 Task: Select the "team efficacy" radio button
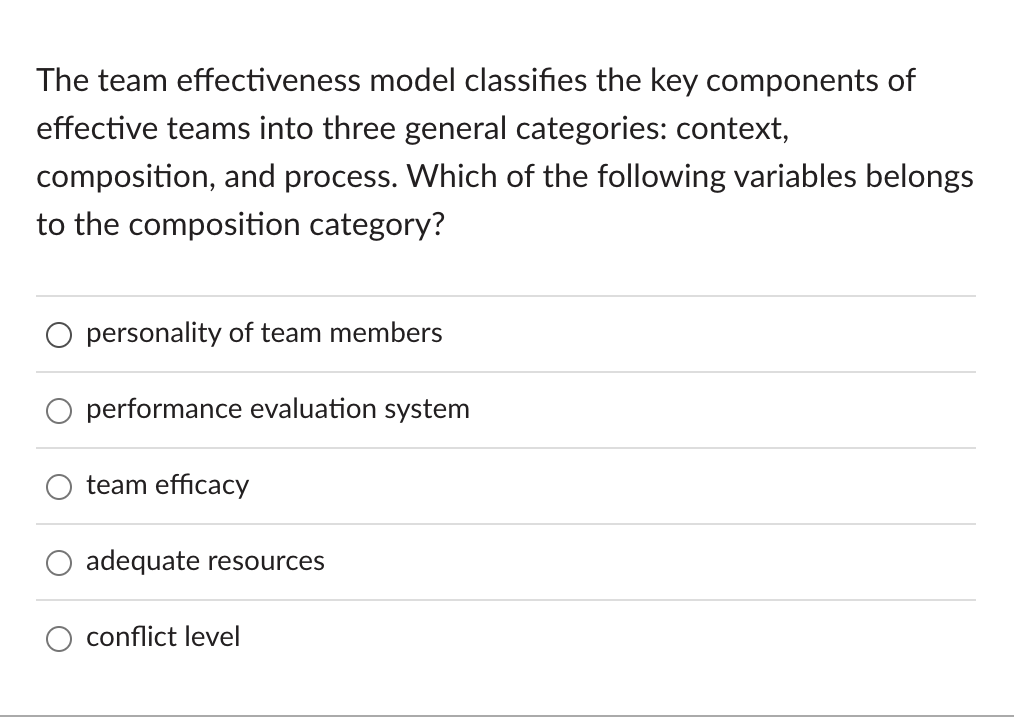point(59,487)
